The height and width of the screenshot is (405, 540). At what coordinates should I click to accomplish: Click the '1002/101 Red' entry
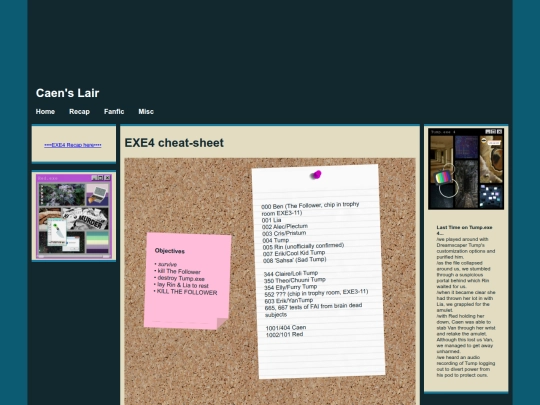click(x=284, y=334)
